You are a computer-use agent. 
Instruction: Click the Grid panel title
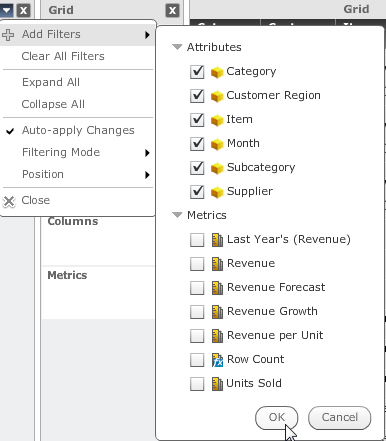pos(61,10)
